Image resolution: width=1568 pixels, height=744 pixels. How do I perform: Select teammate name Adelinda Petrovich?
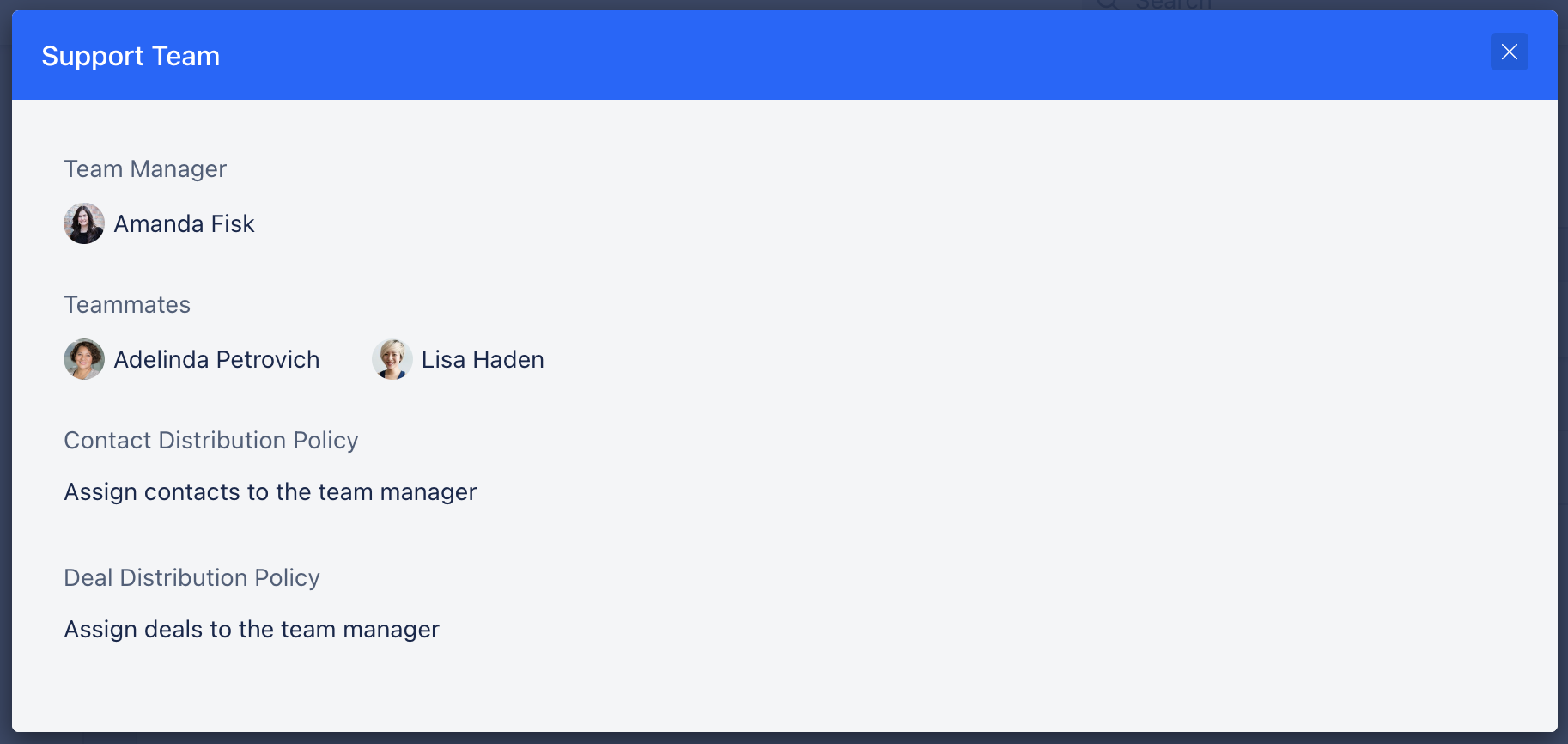pyautogui.click(x=216, y=360)
